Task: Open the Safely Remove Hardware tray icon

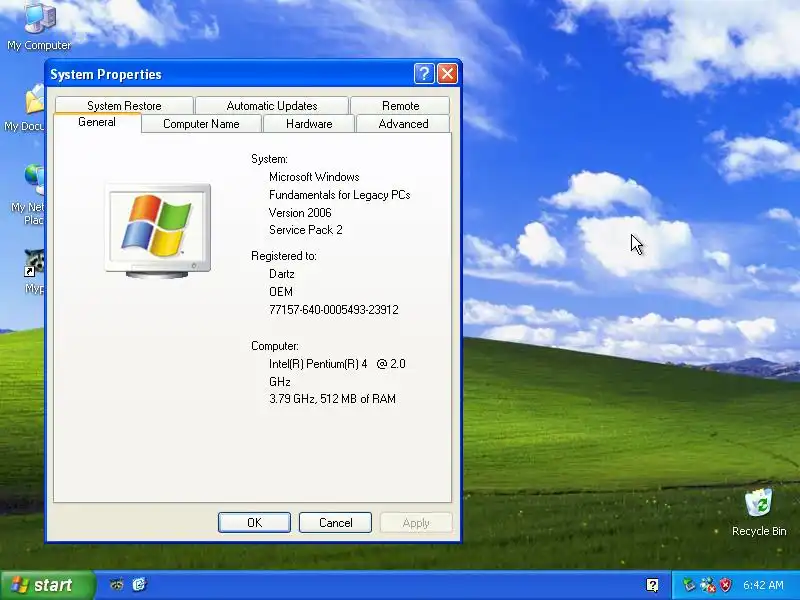Action: pyautogui.click(x=689, y=585)
